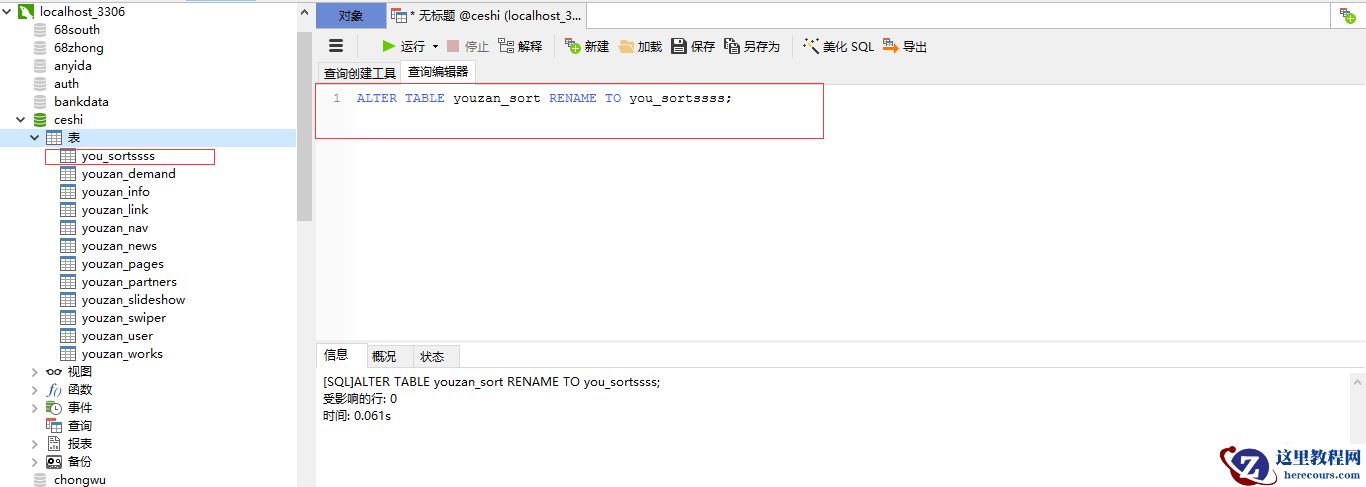Expand the 事件 events node
The width and height of the screenshot is (1366, 487).
[35, 407]
